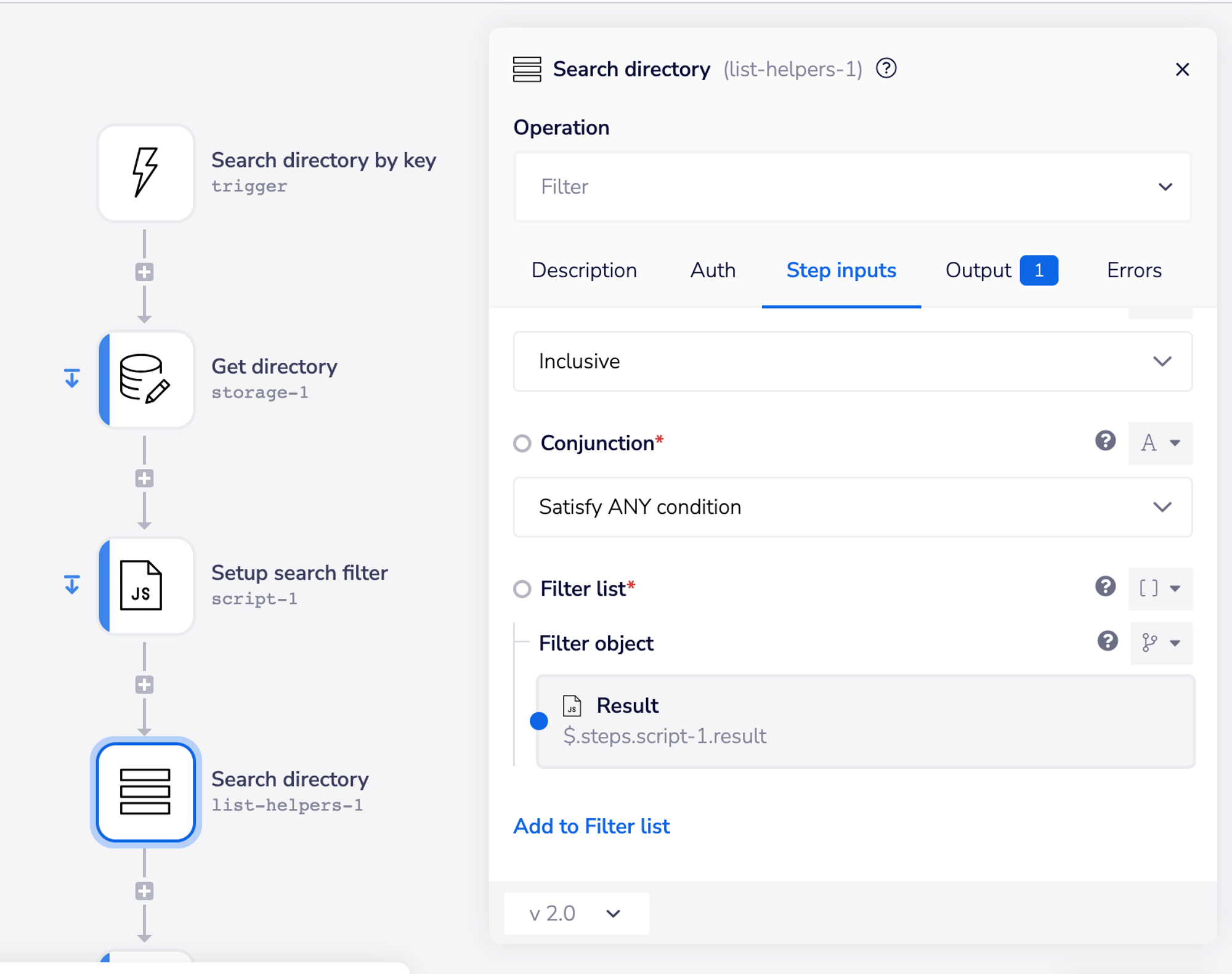Open help for Filter object
Image resolution: width=1232 pixels, height=974 pixels.
coord(1107,641)
